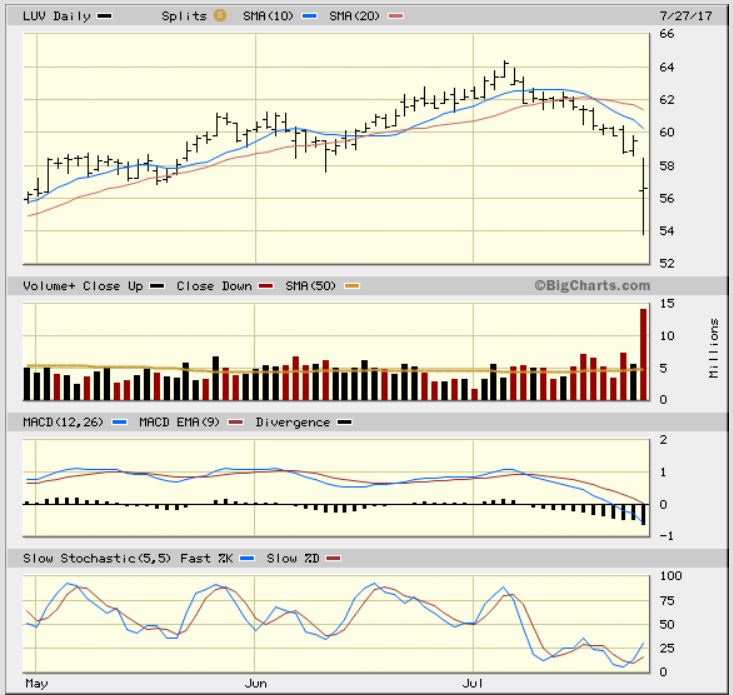Click the Divergence black legend marker
Image resolution: width=733 pixels, height=695 pixels.
pyautogui.click(x=345, y=423)
